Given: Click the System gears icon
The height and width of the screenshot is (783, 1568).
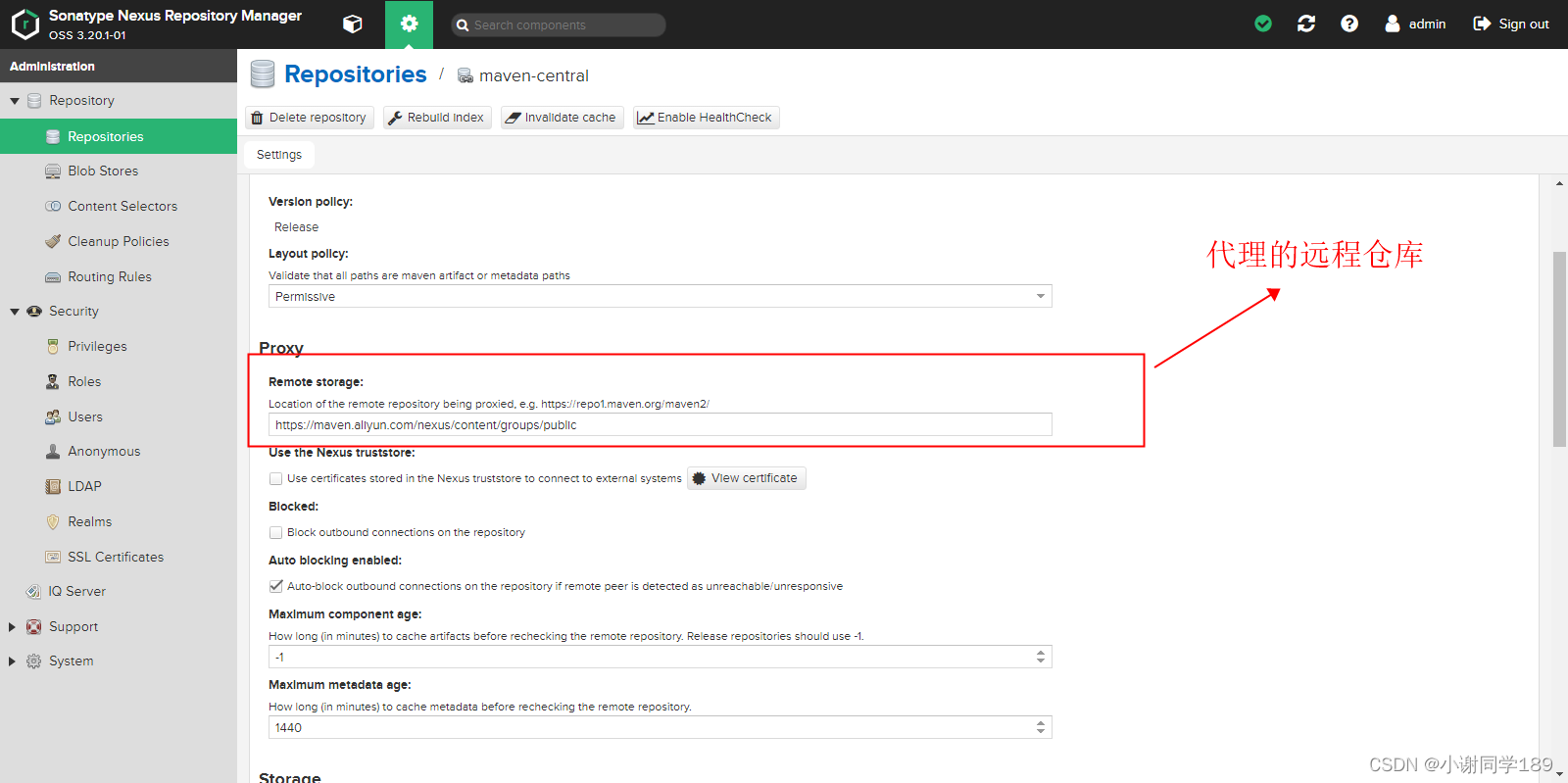Looking at the screenshot, I should (x=33, y=661).
